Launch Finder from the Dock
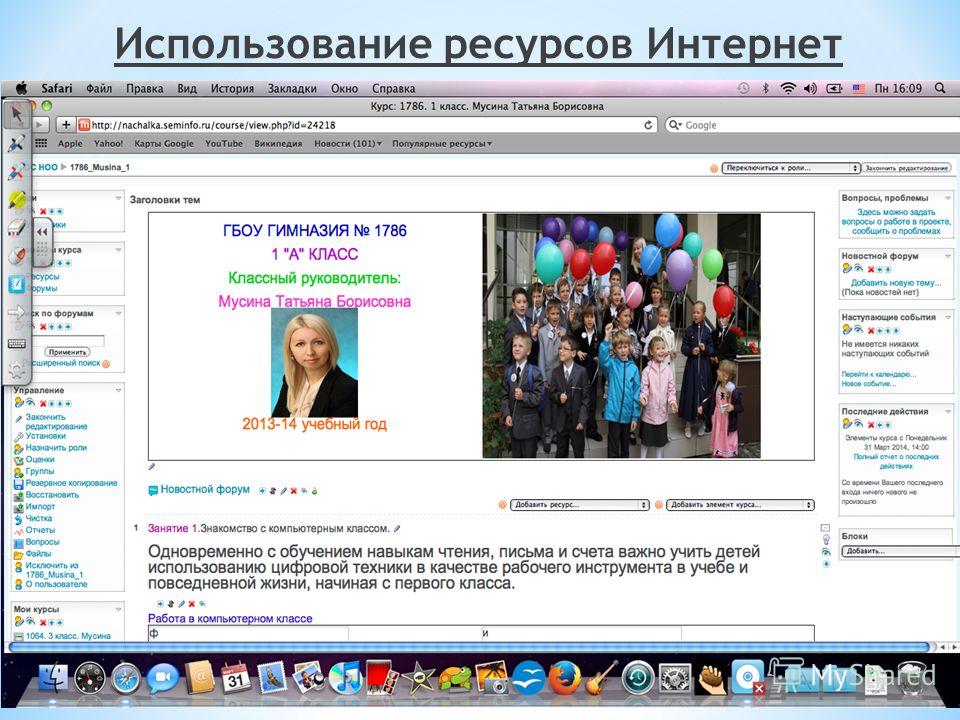This screenshot has height=720, width=960. [53, 678]
